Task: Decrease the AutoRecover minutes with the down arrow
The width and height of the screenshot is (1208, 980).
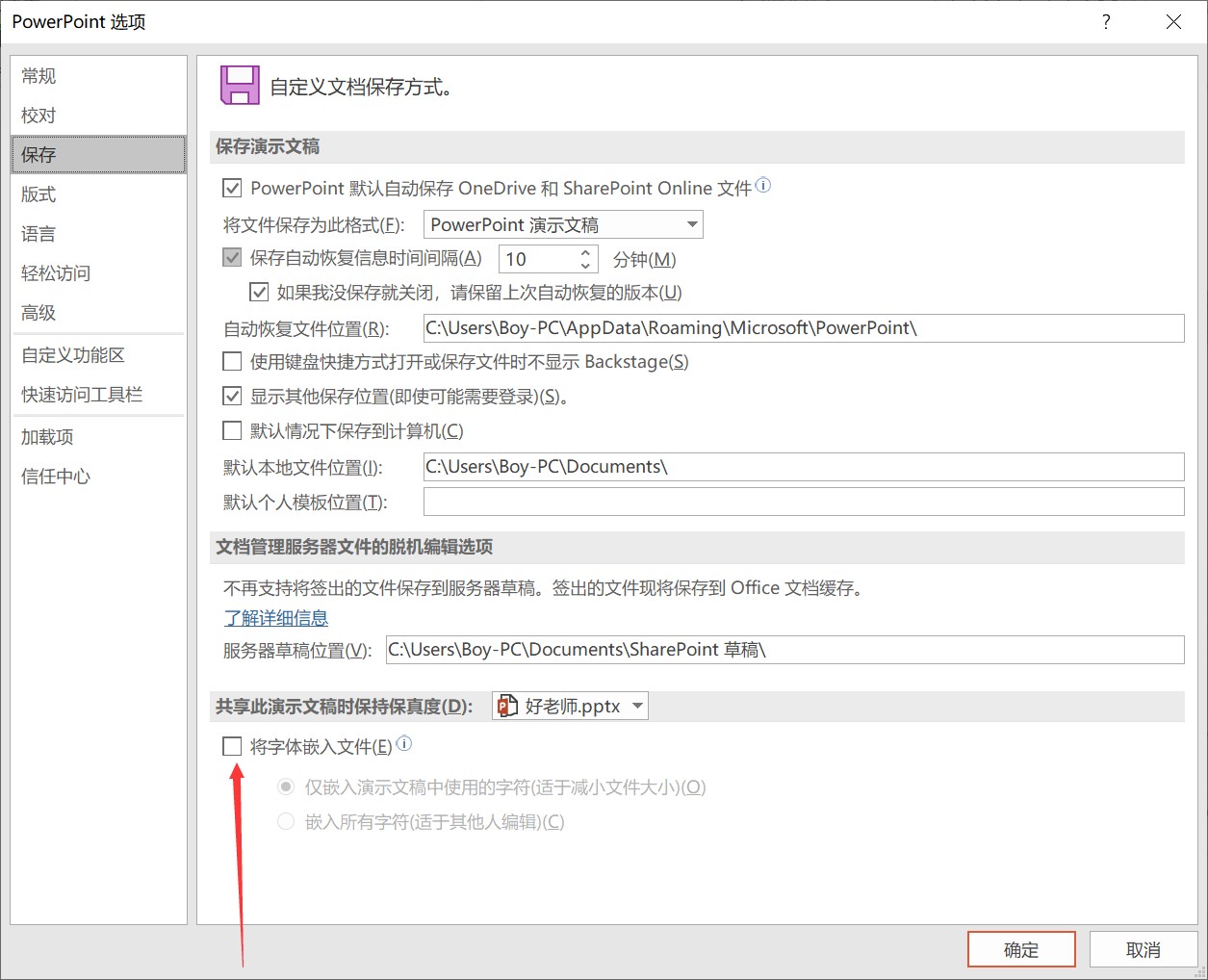Action: (585, 266)
